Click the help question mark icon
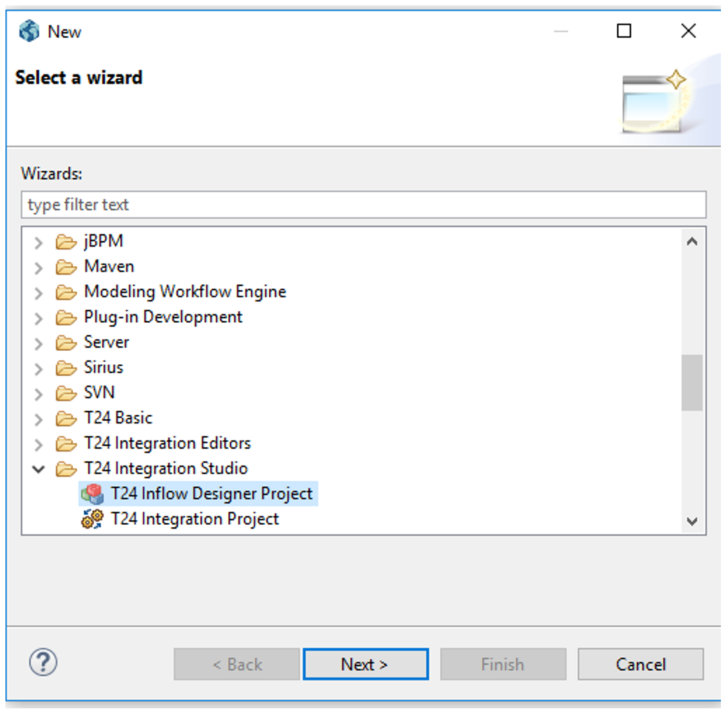 (44, 662)
